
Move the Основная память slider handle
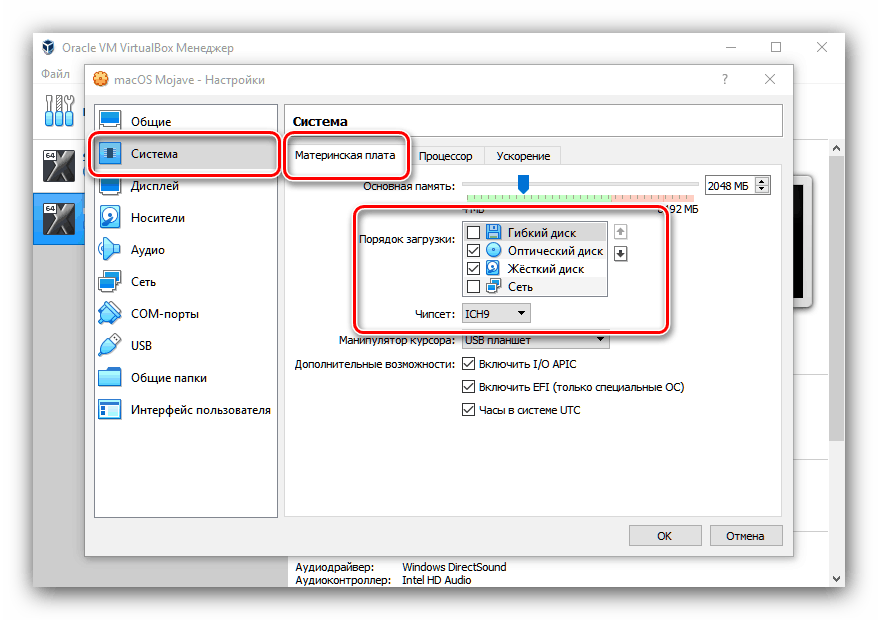tap(523, 184)
